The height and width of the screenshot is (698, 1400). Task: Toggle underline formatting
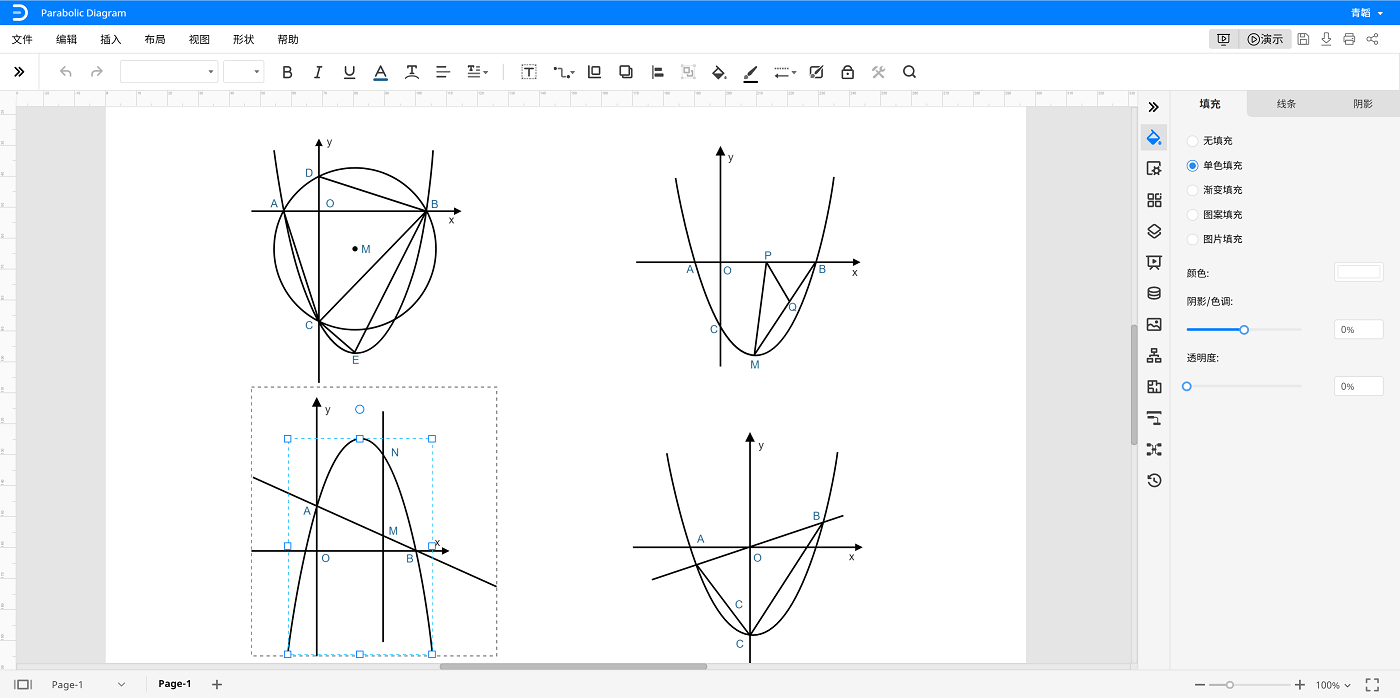click(349, 72)
